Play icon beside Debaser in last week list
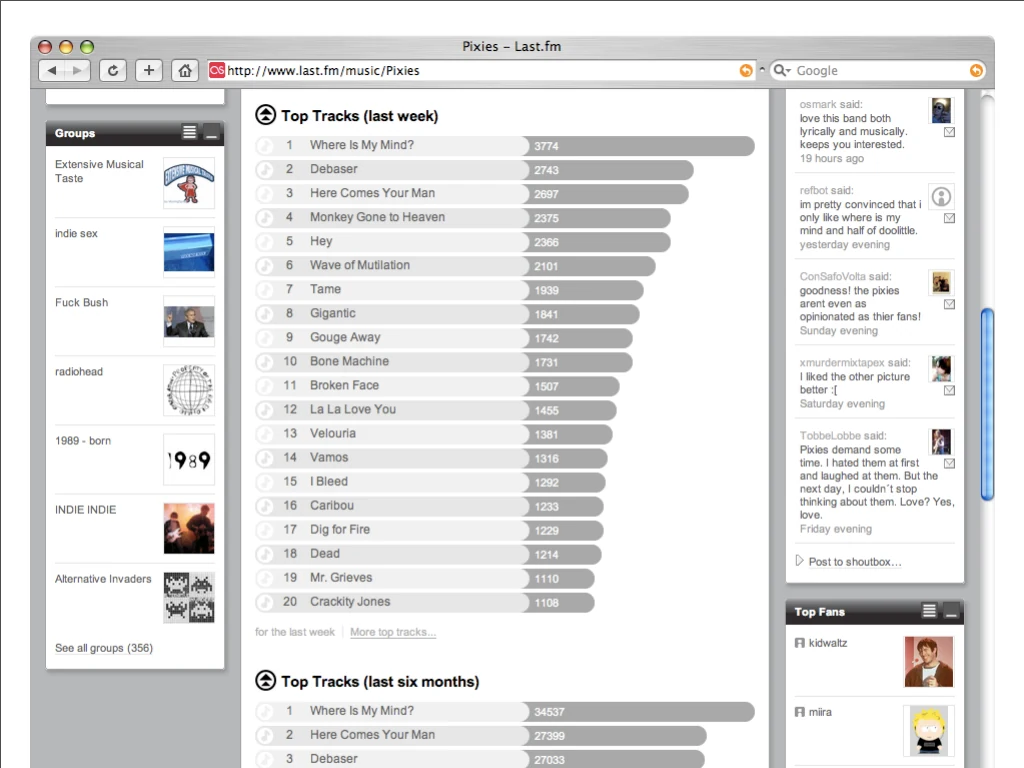The height and width of the screenshot is (768, 1024). click(264, 170)
